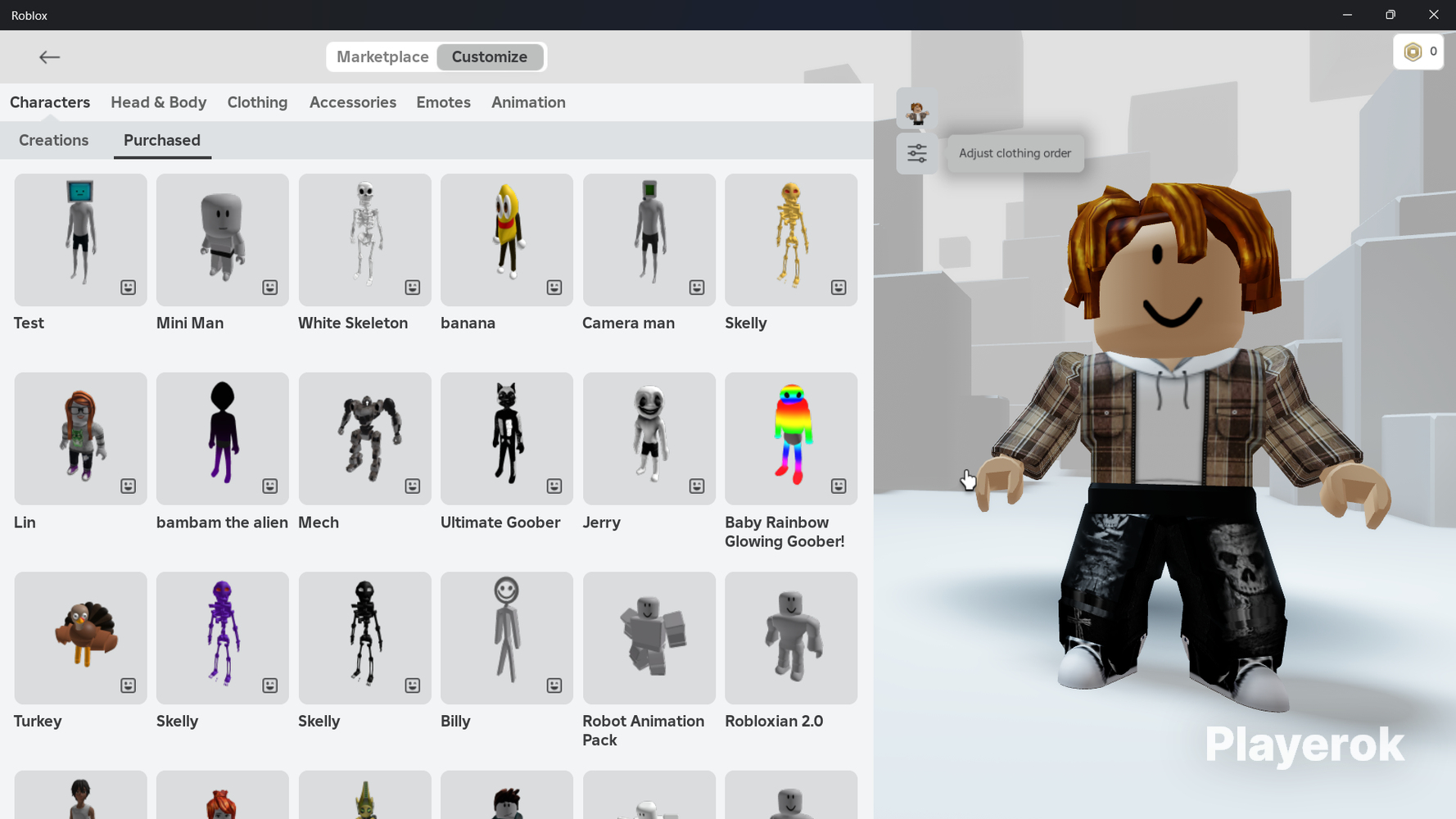Screen dimensions: 1456x819
Task: Click the "White Skeleton" name label
Action: [353, 324]
